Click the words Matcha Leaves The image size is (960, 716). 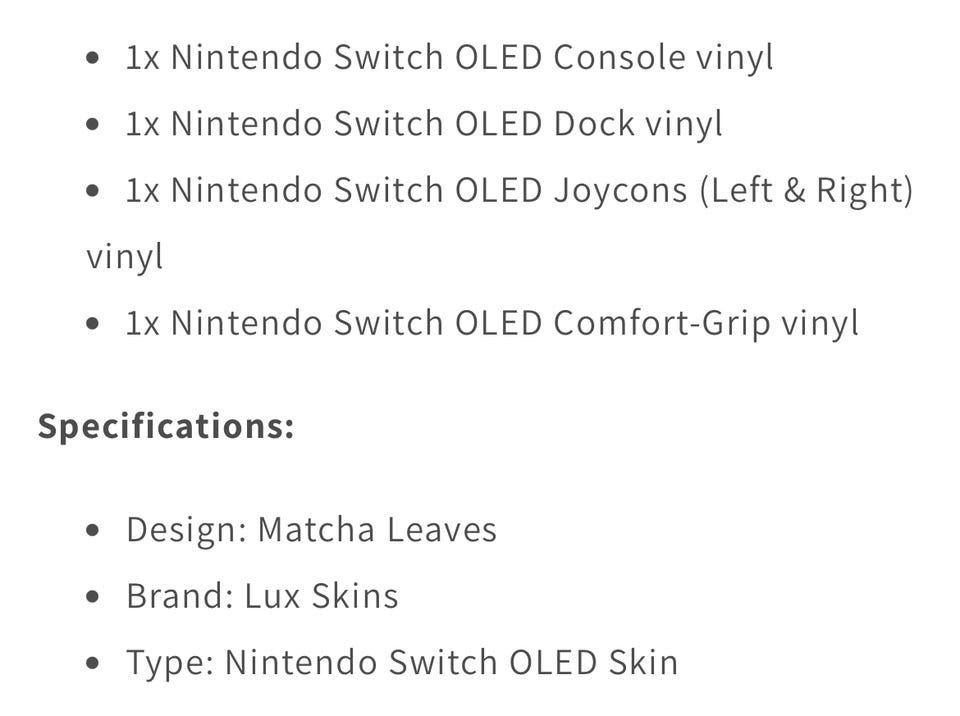[x=377, y=530]
